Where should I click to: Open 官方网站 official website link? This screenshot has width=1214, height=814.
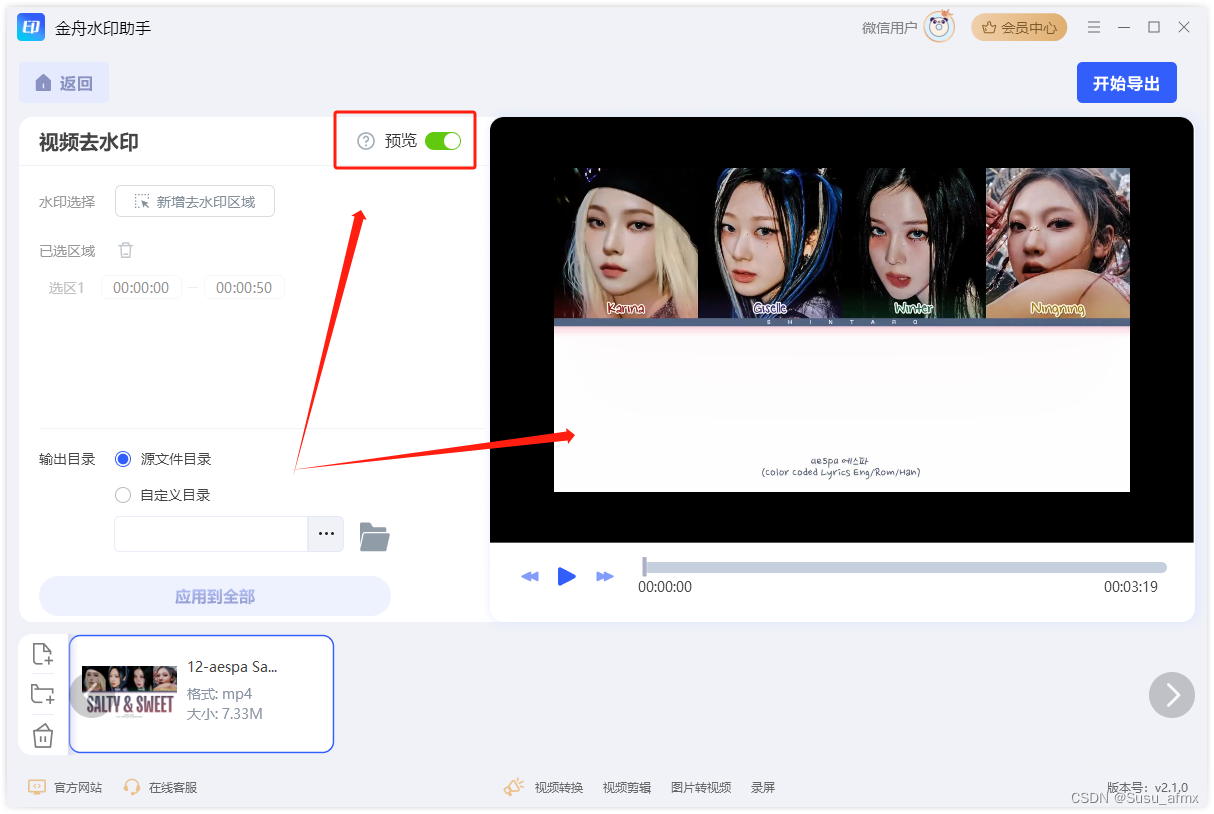65,787
